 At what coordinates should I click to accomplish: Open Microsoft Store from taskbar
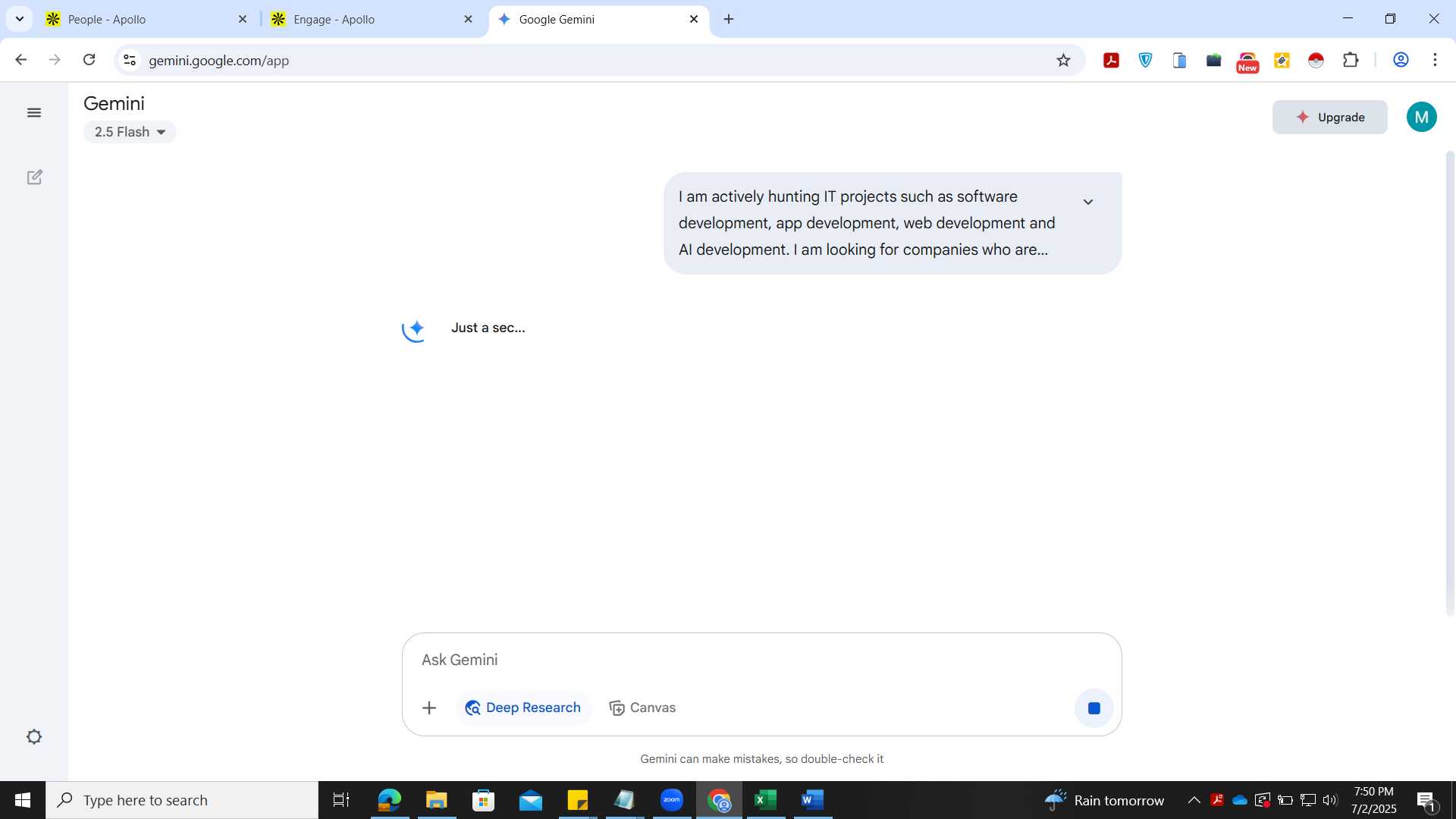point(483,800)
